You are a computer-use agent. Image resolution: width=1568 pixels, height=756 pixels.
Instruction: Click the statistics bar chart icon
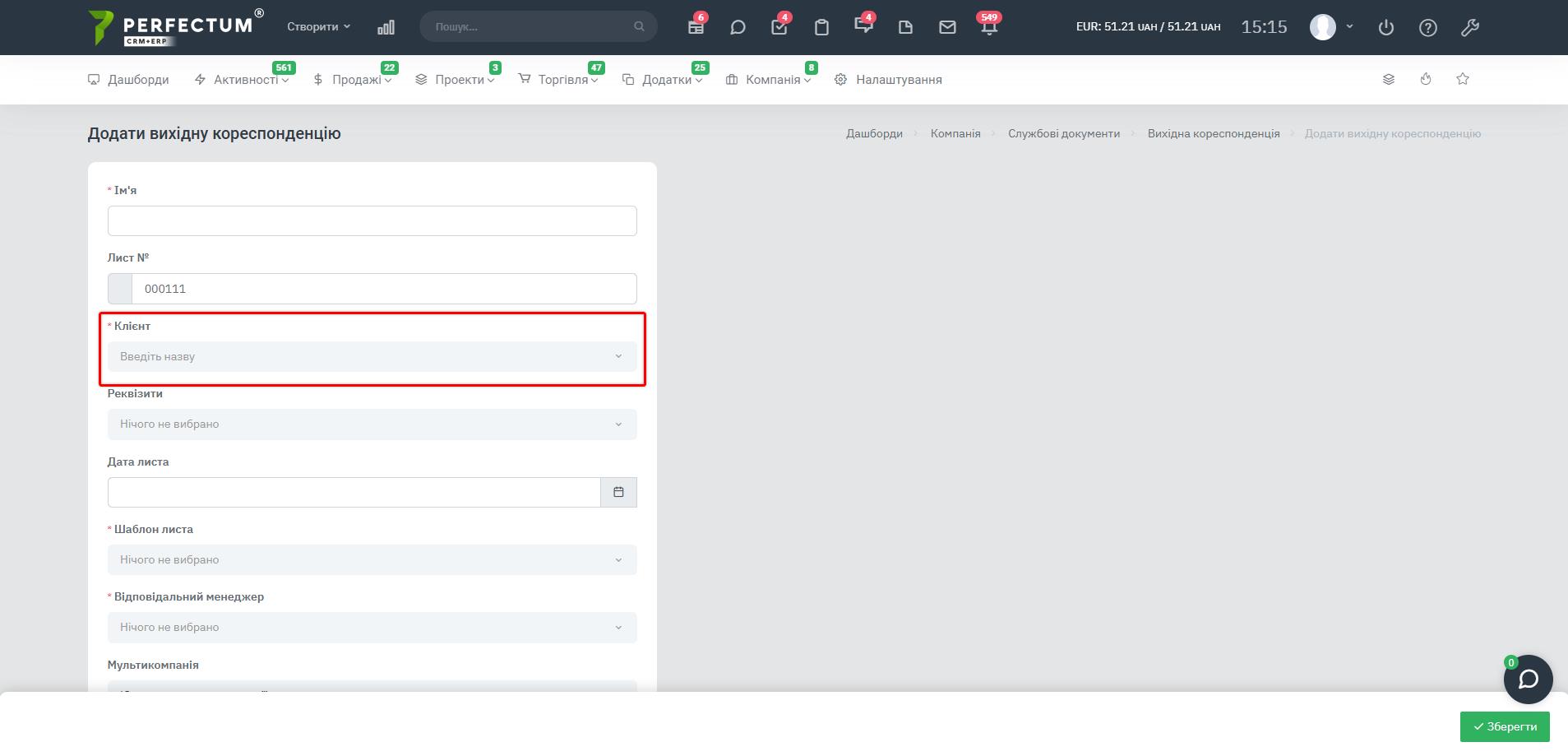click(x=386, y=27)
